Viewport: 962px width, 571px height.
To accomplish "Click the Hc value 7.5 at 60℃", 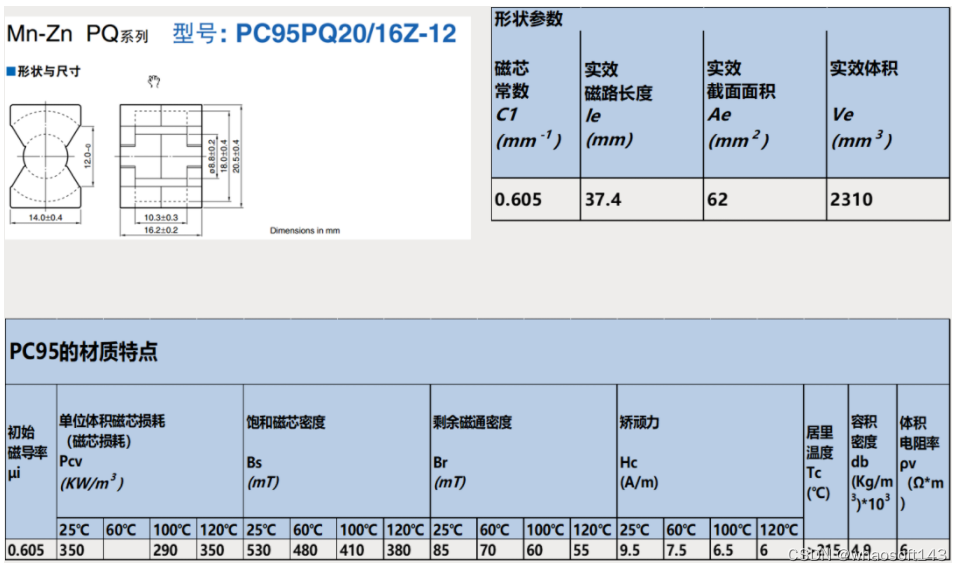I will pos(677,550).
